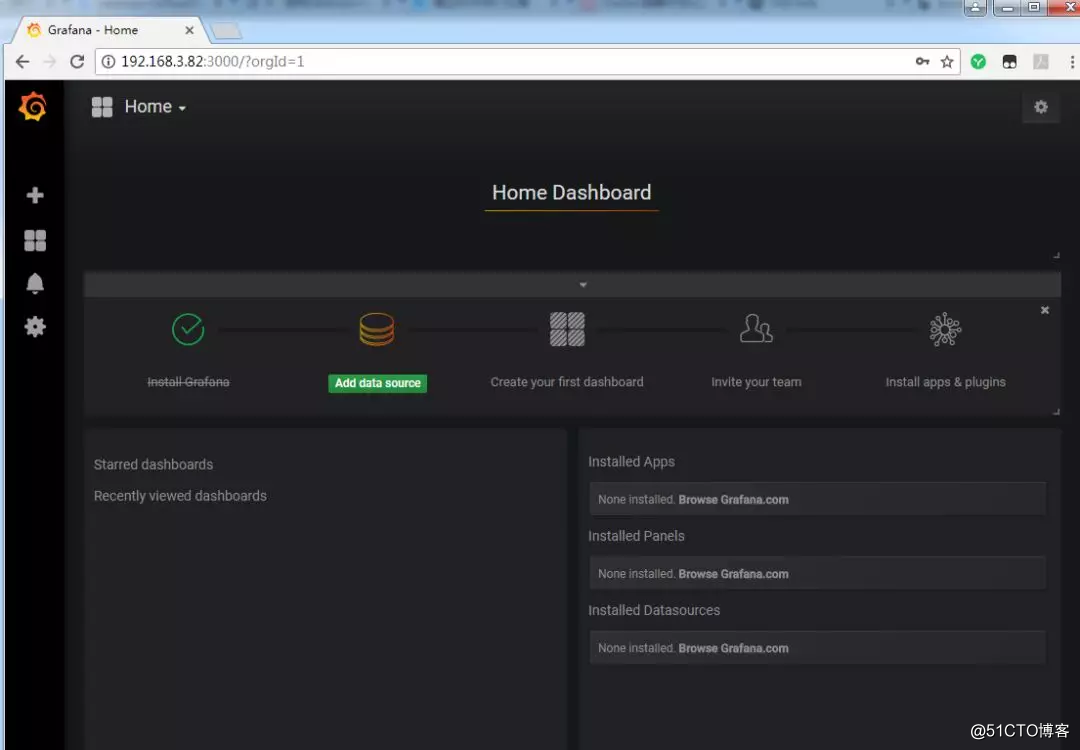Open Install apps & plugins link
Image resolution: width=1080 pixels, height=750 pixels.
tap(945, 382)
